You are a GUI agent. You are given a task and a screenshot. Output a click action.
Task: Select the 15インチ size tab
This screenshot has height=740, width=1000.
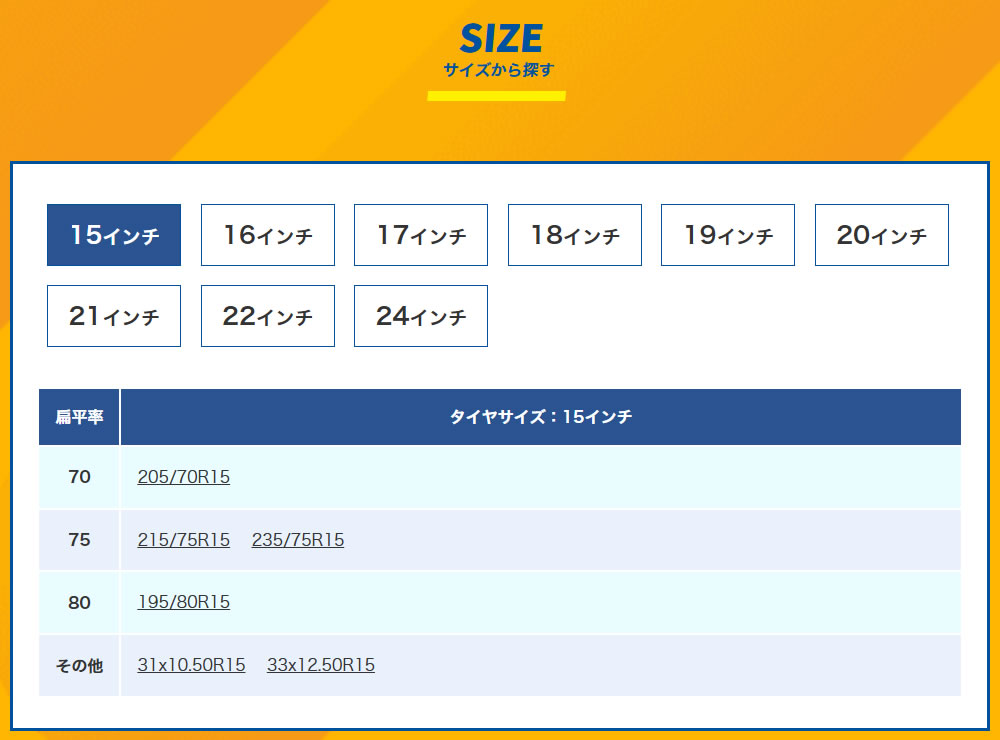pyautogui.click(x=114, y=235)
